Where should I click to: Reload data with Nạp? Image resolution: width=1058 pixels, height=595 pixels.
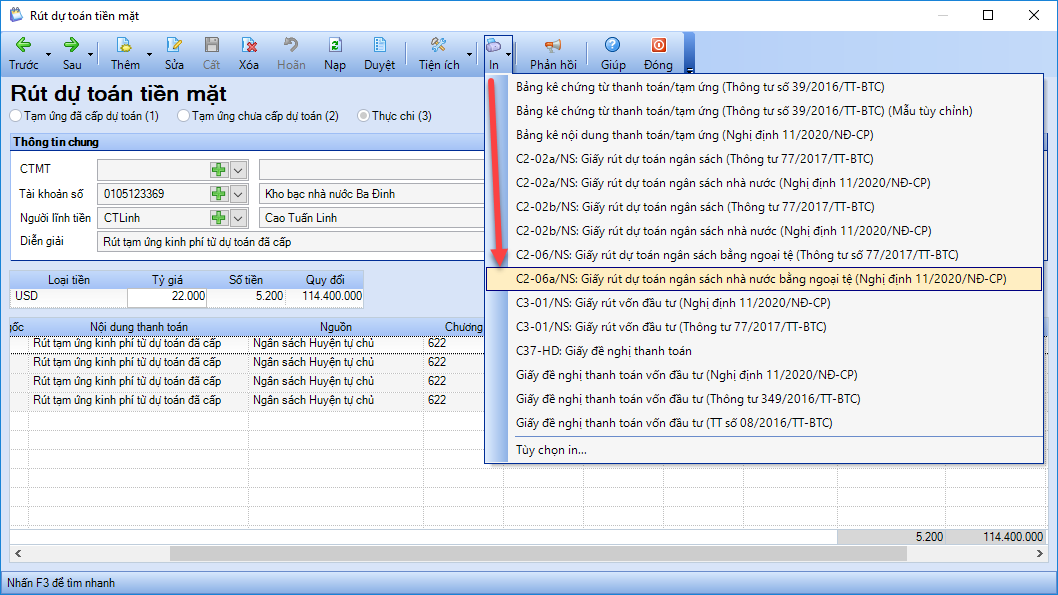[x=335, y=54]
